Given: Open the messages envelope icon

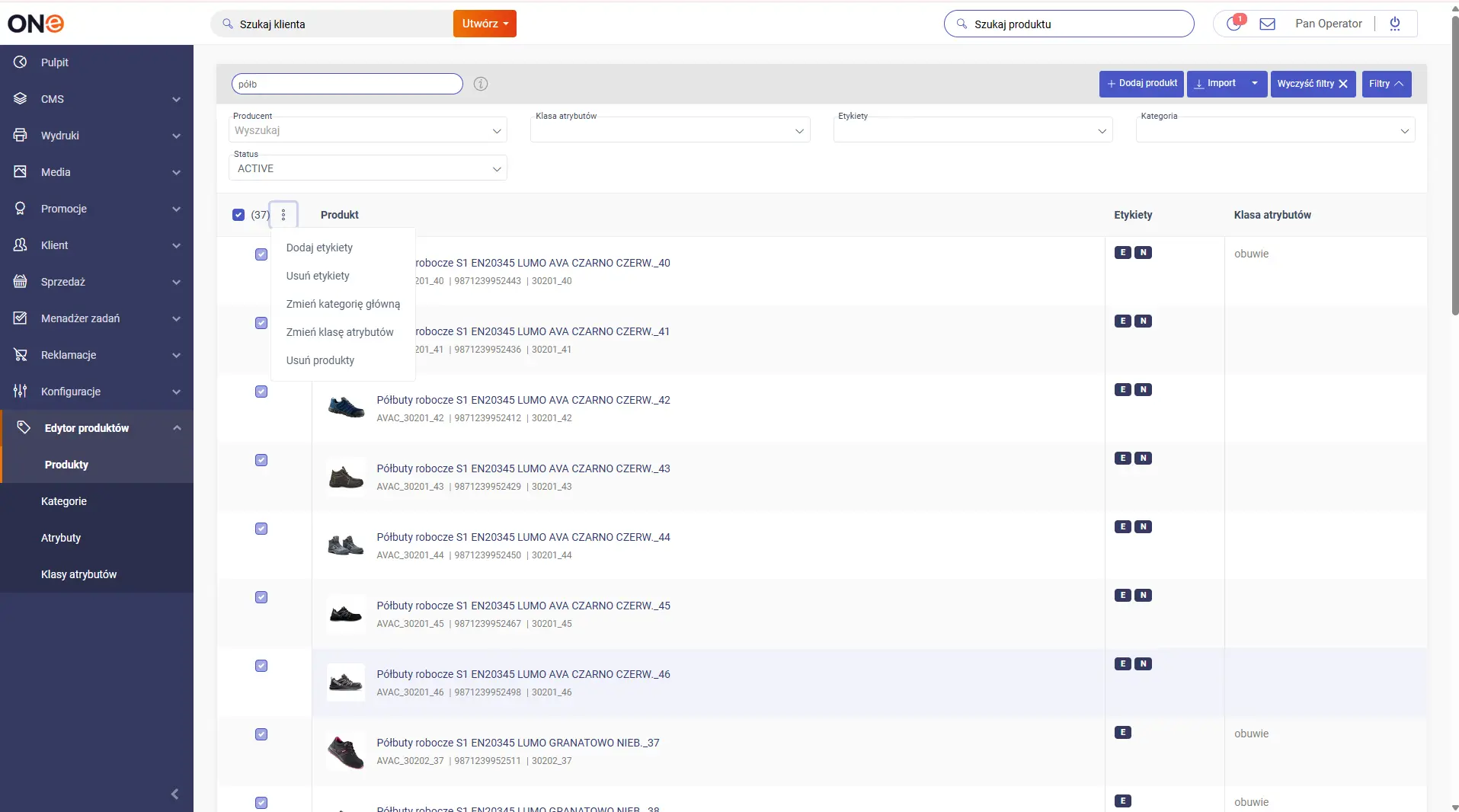Looking at the screenshot, I should tap(1267, 24).
